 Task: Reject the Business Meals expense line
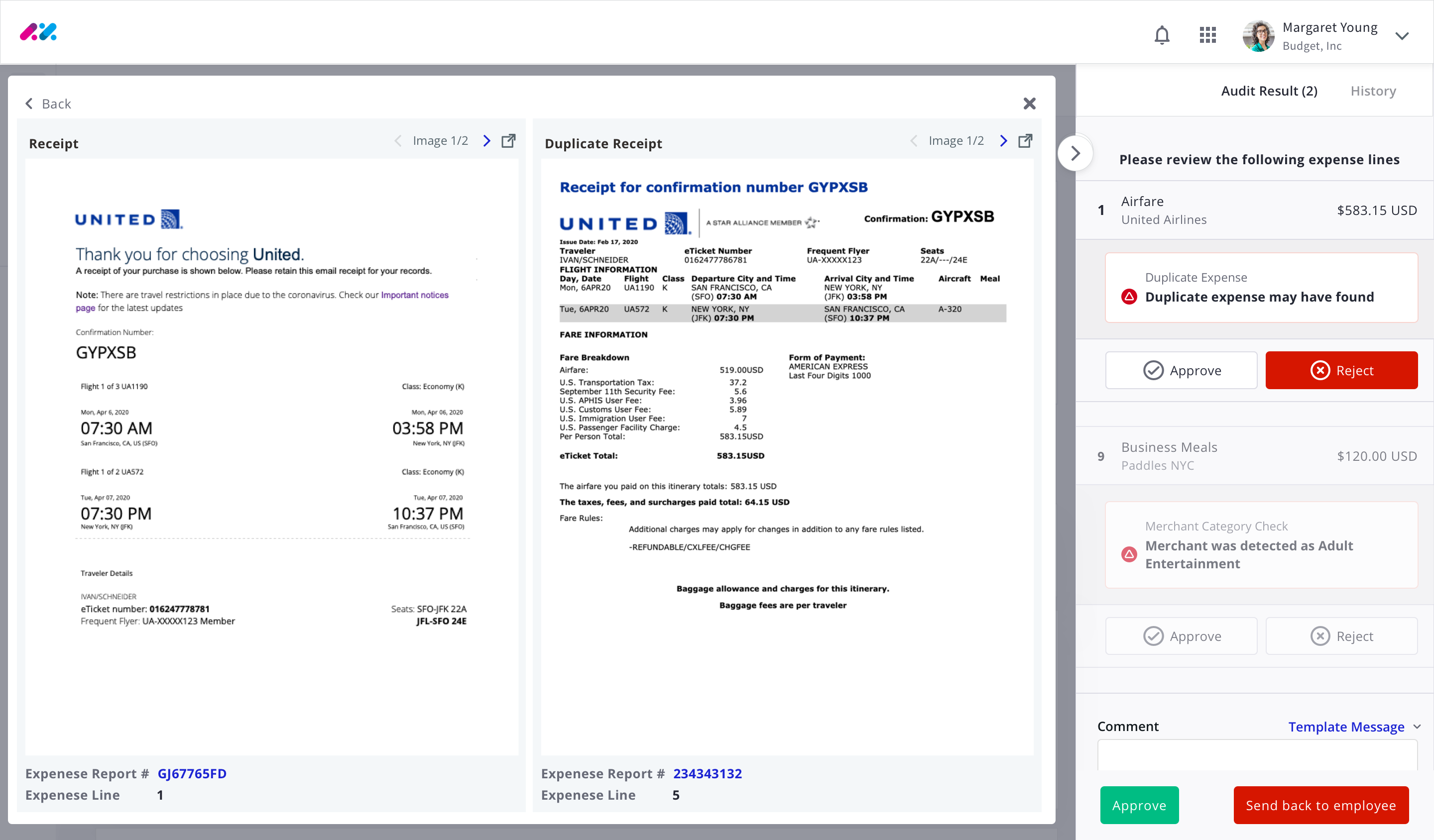(x=1341, y=636)
